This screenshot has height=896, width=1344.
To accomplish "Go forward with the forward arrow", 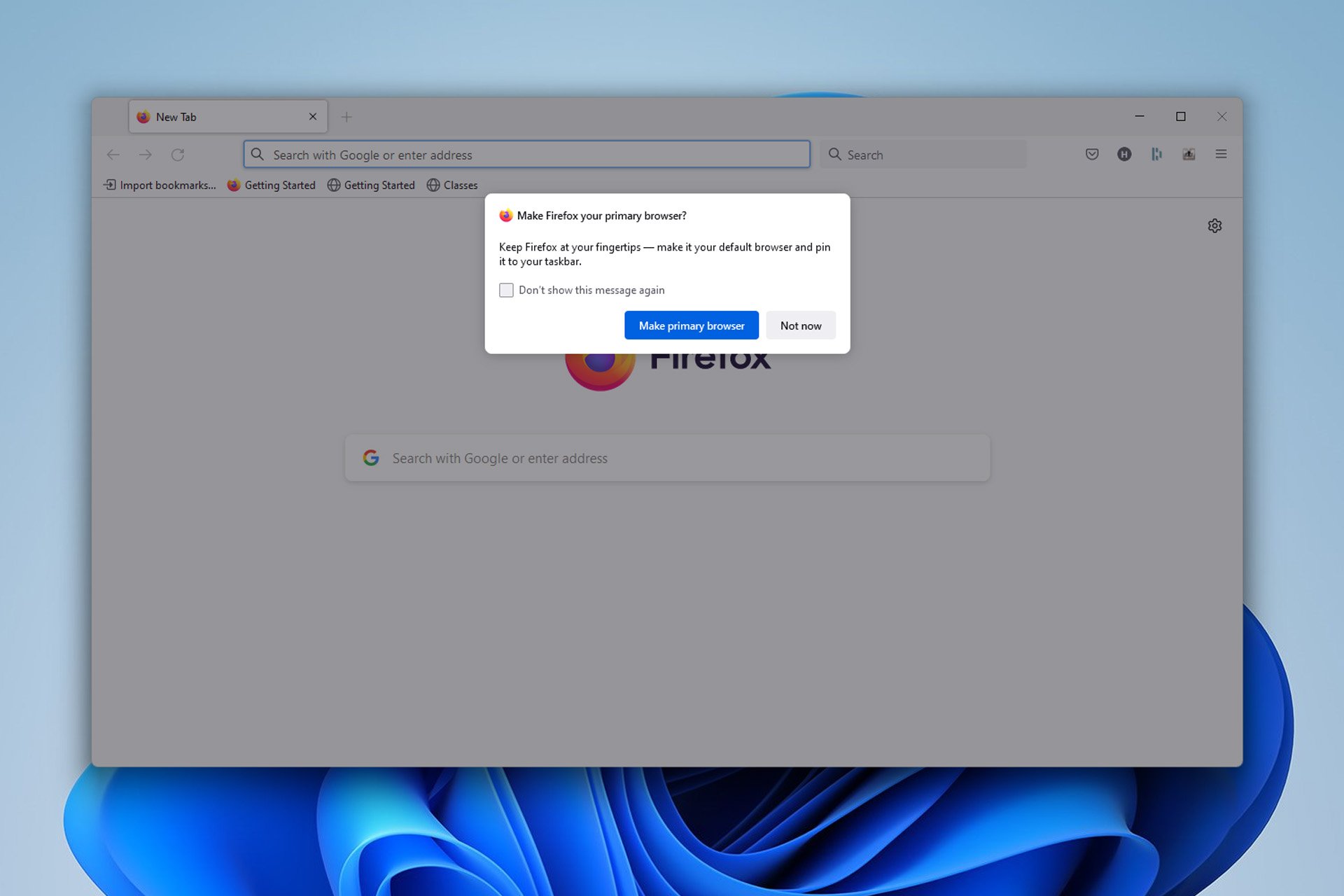I will (146, 155).
